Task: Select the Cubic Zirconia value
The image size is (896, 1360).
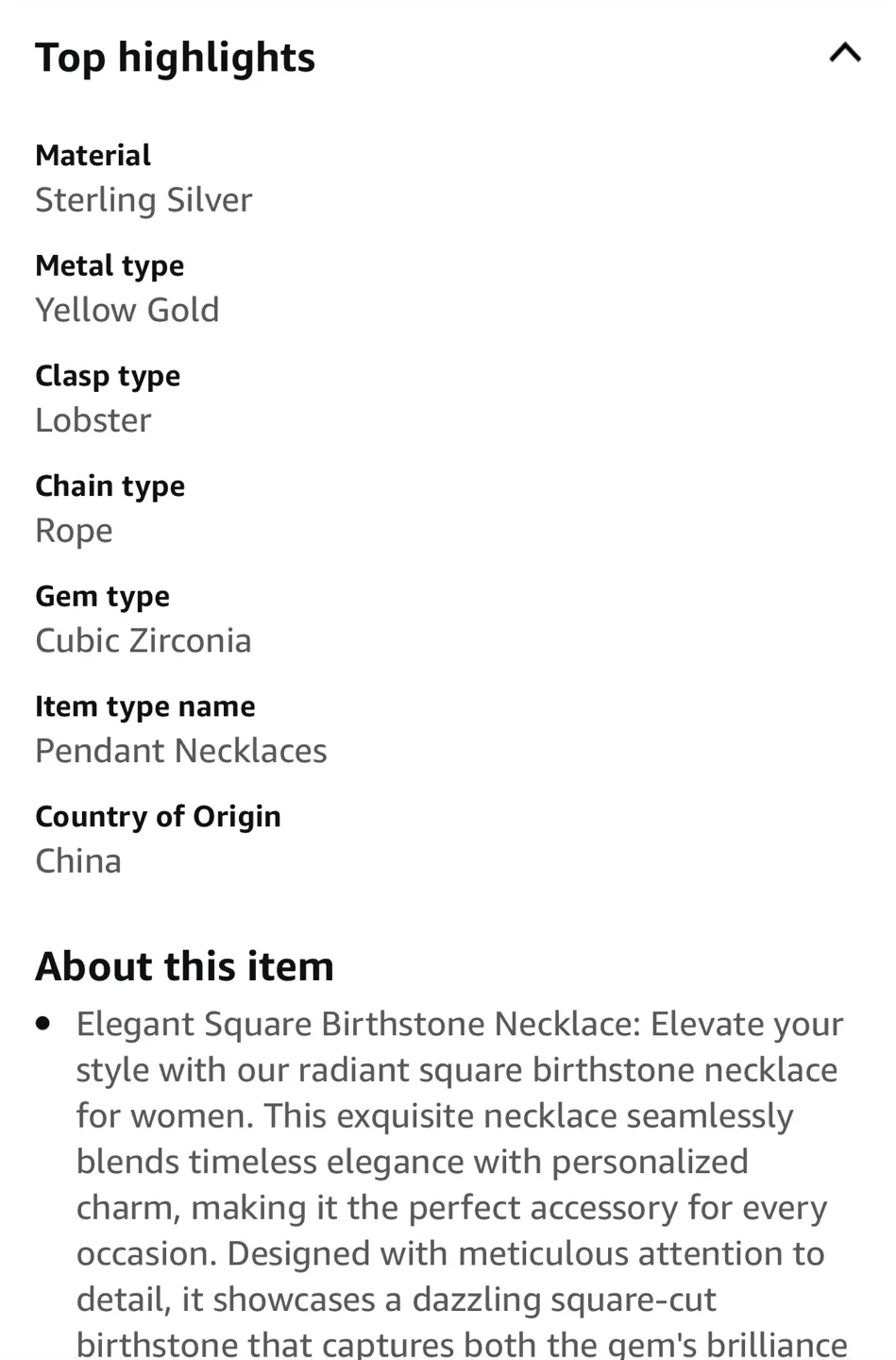Action: (x=144, y=640)
